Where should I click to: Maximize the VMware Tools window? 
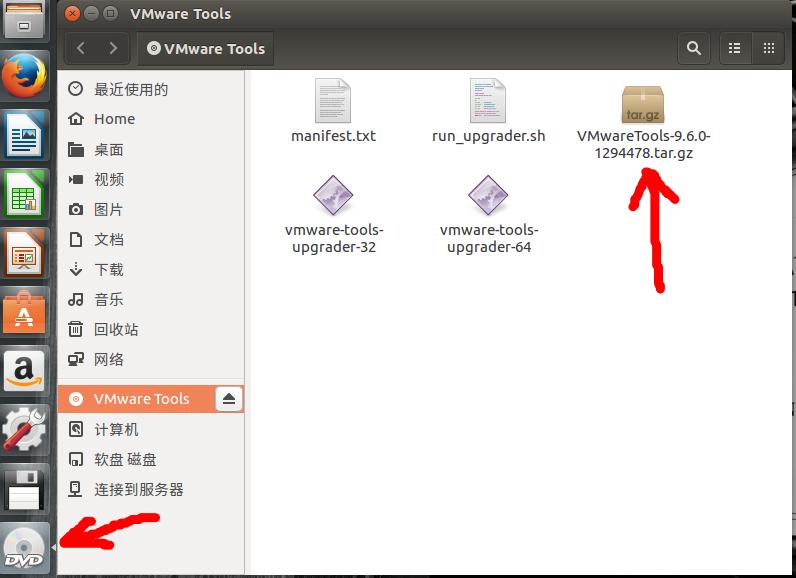coord(110,14)
